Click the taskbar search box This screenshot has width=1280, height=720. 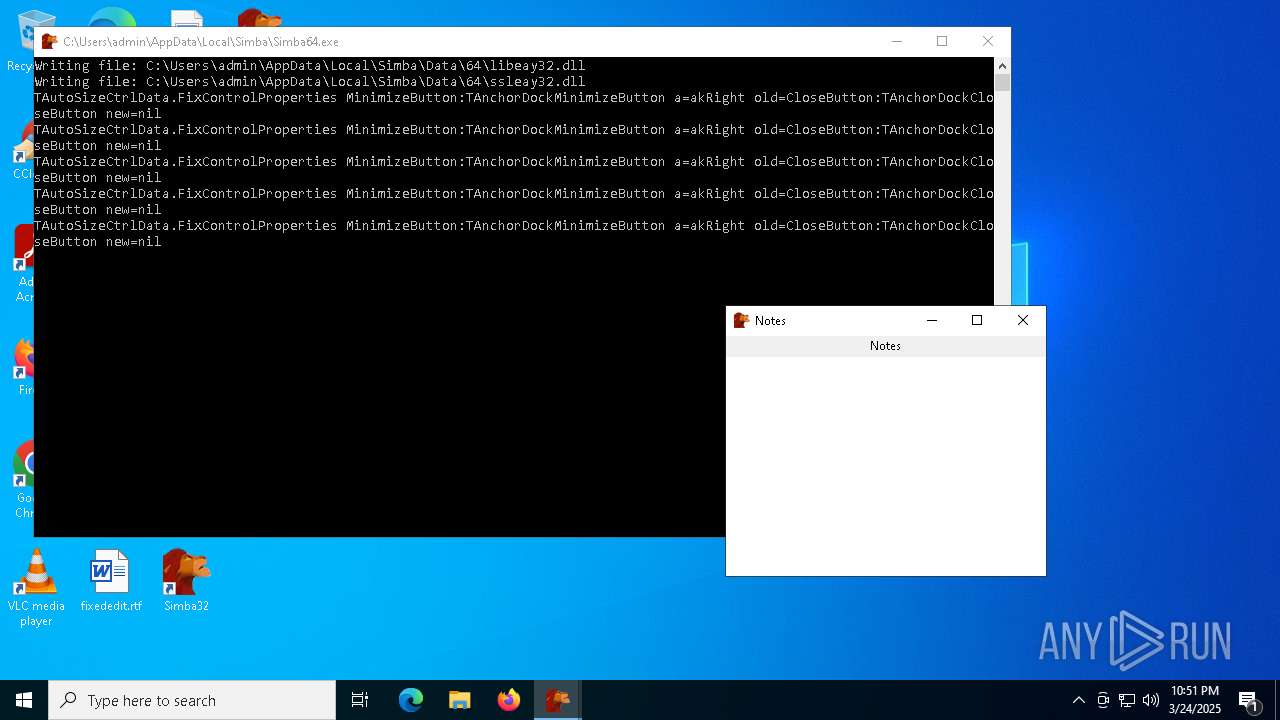tap(192, 700)
